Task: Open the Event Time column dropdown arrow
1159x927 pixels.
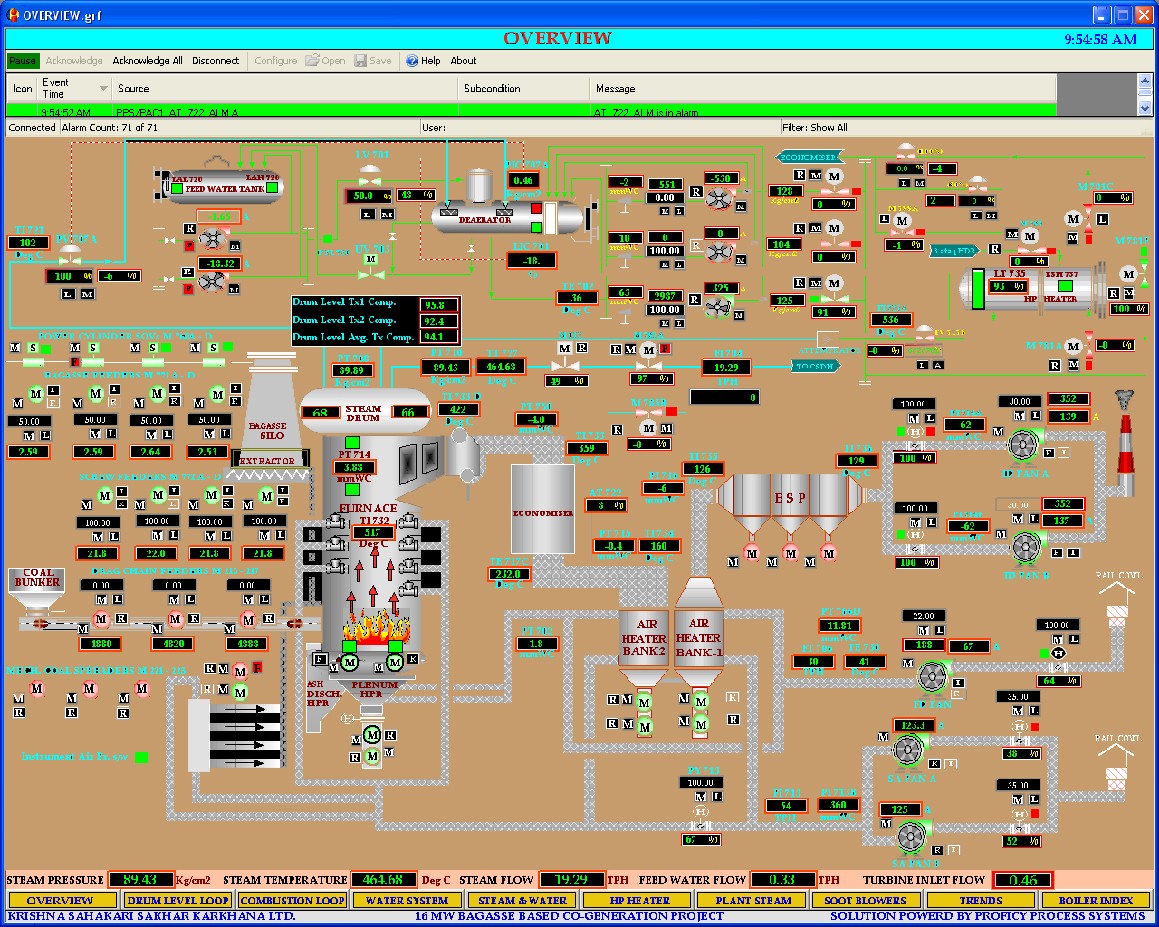Action: [103, 89]
